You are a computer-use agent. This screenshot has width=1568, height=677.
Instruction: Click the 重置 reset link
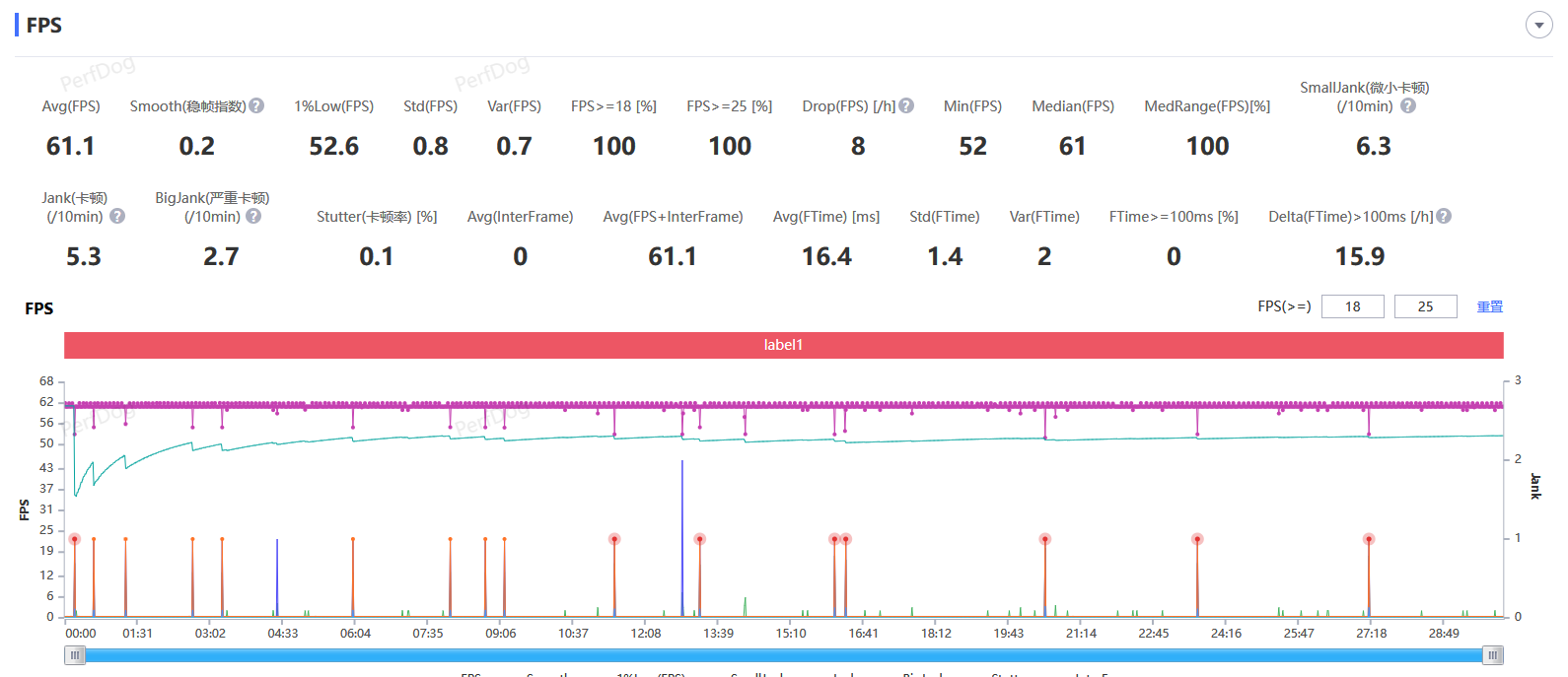point(1489,306)
